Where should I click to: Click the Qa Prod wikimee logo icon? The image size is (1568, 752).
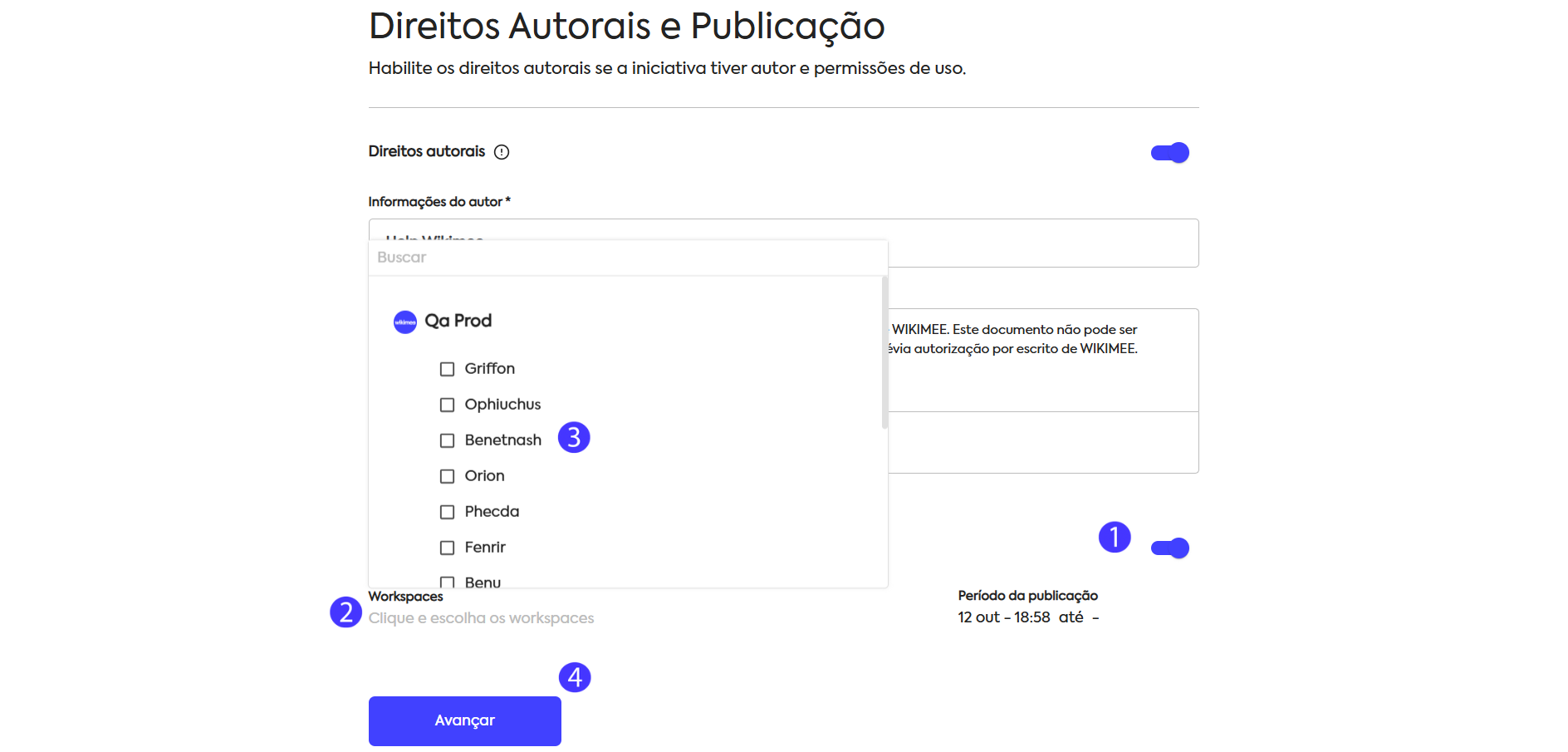405,322
